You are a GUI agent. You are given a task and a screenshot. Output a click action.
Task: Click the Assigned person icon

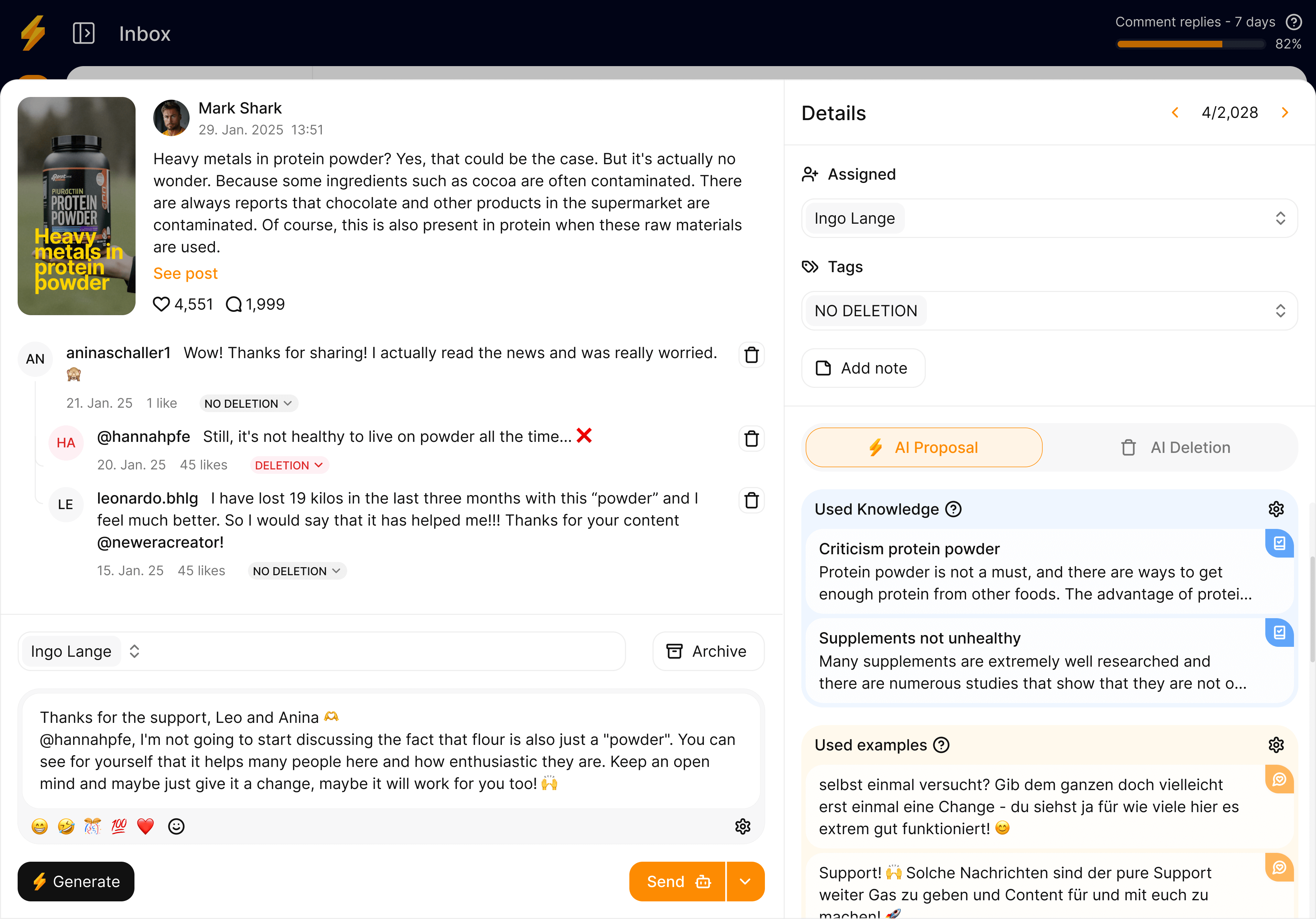point(810,174)
